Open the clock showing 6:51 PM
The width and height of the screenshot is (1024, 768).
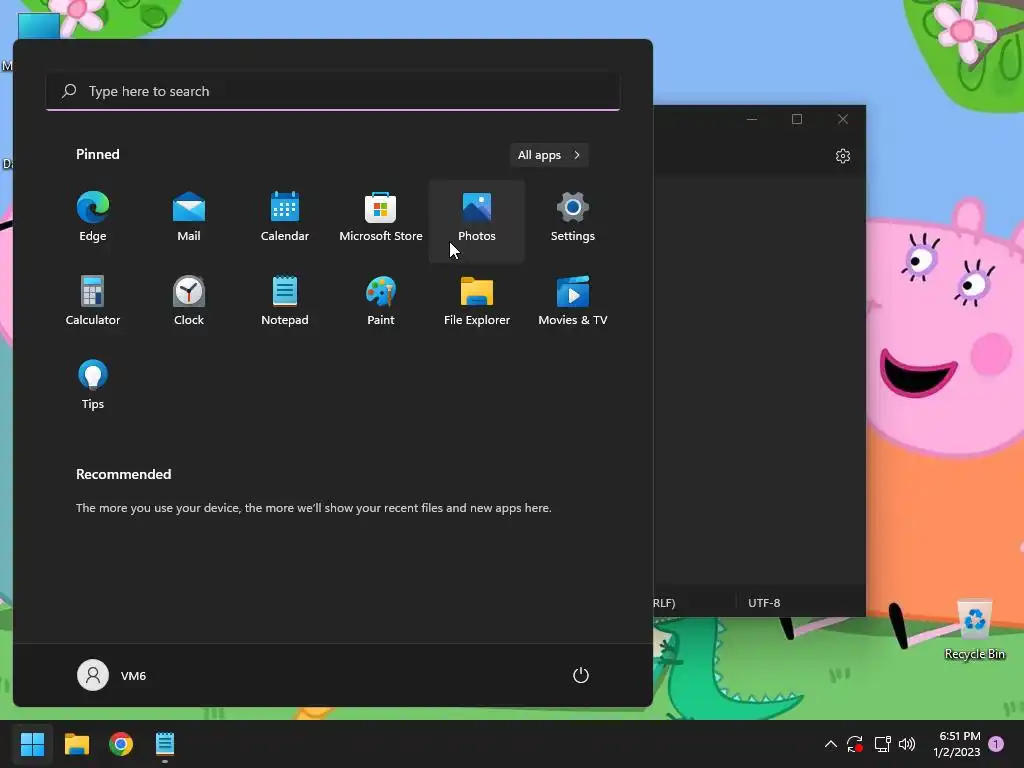click(957, 744)
